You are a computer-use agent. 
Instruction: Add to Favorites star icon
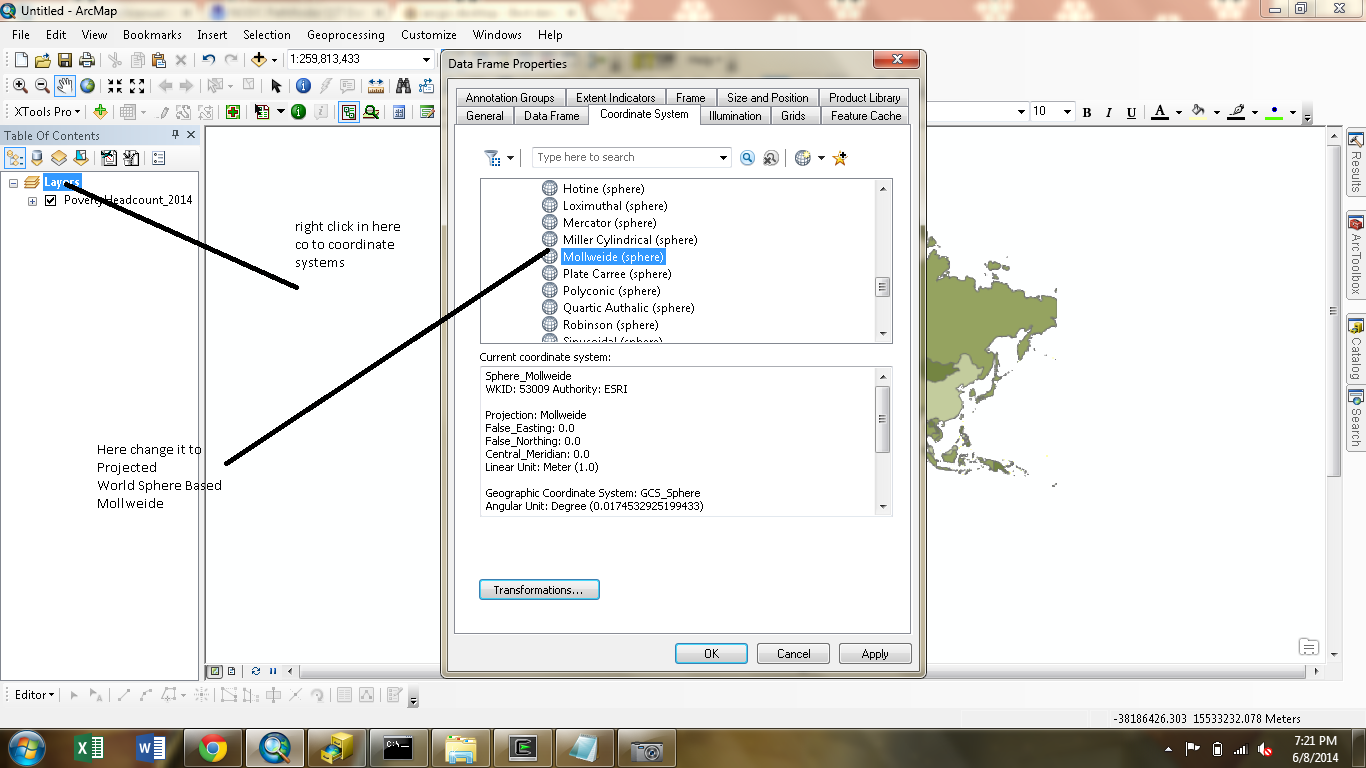[x=839, y=158]
